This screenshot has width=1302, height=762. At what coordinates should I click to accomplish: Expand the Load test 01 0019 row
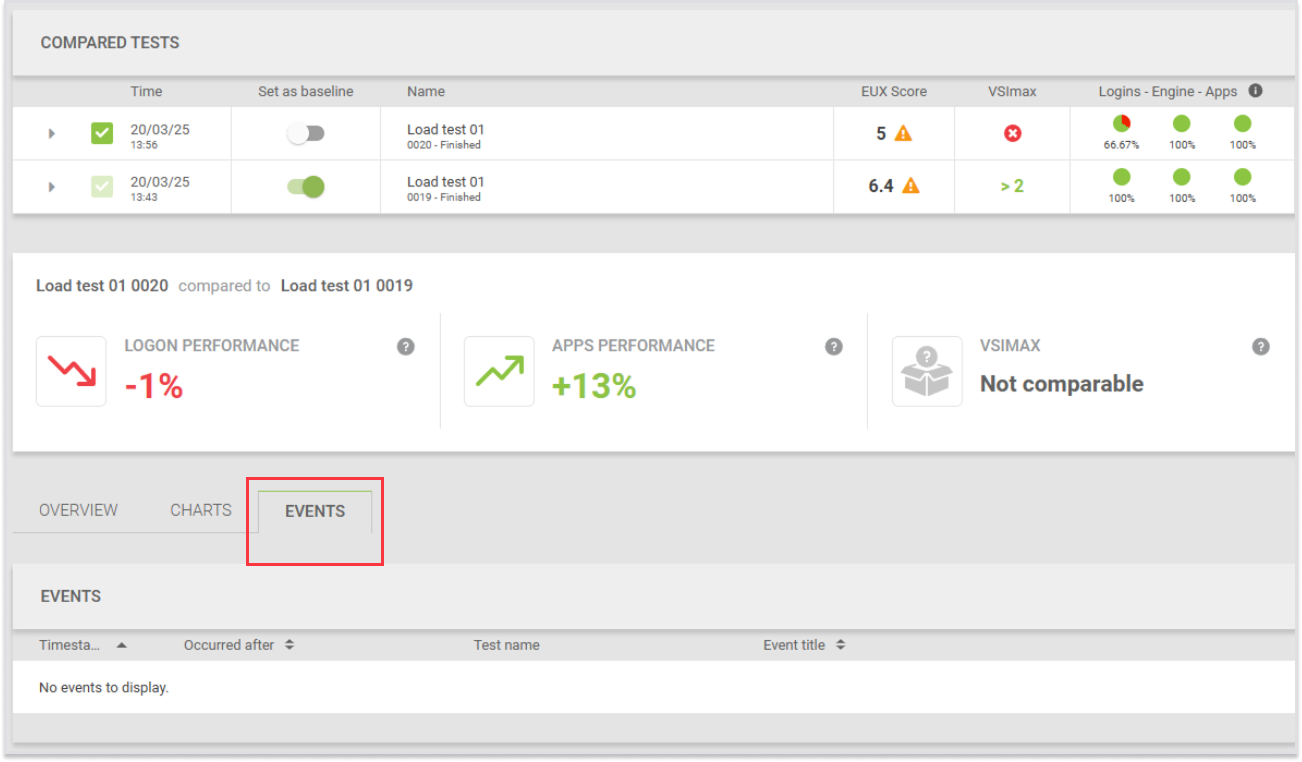(52, 186)
